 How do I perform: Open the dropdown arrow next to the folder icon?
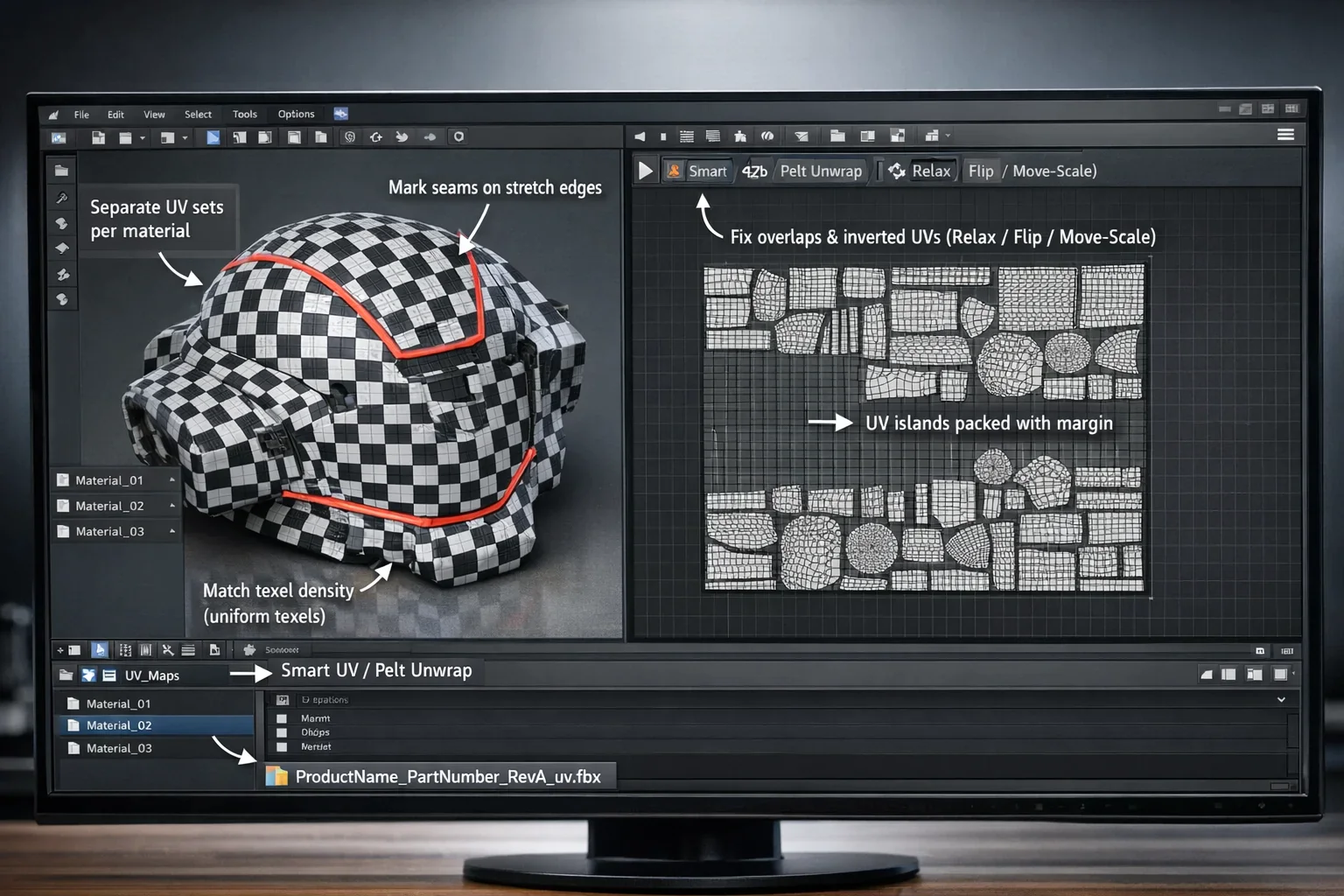[143, 138]
